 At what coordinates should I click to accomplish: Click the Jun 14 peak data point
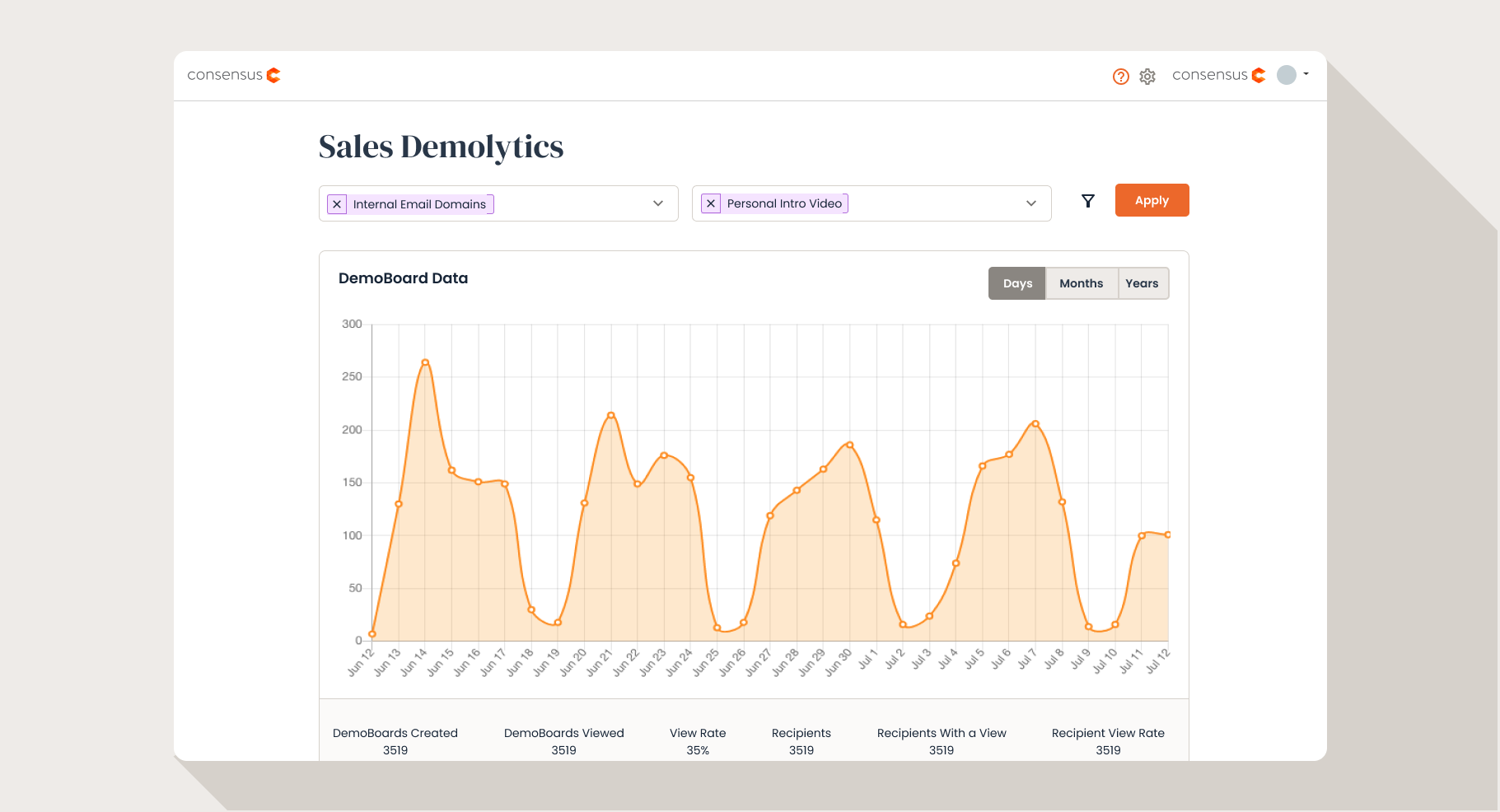425,362
